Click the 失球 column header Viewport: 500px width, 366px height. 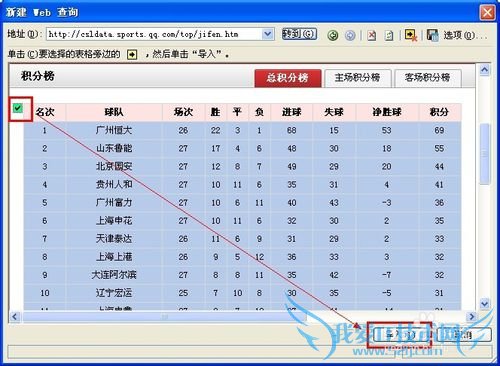334,112
